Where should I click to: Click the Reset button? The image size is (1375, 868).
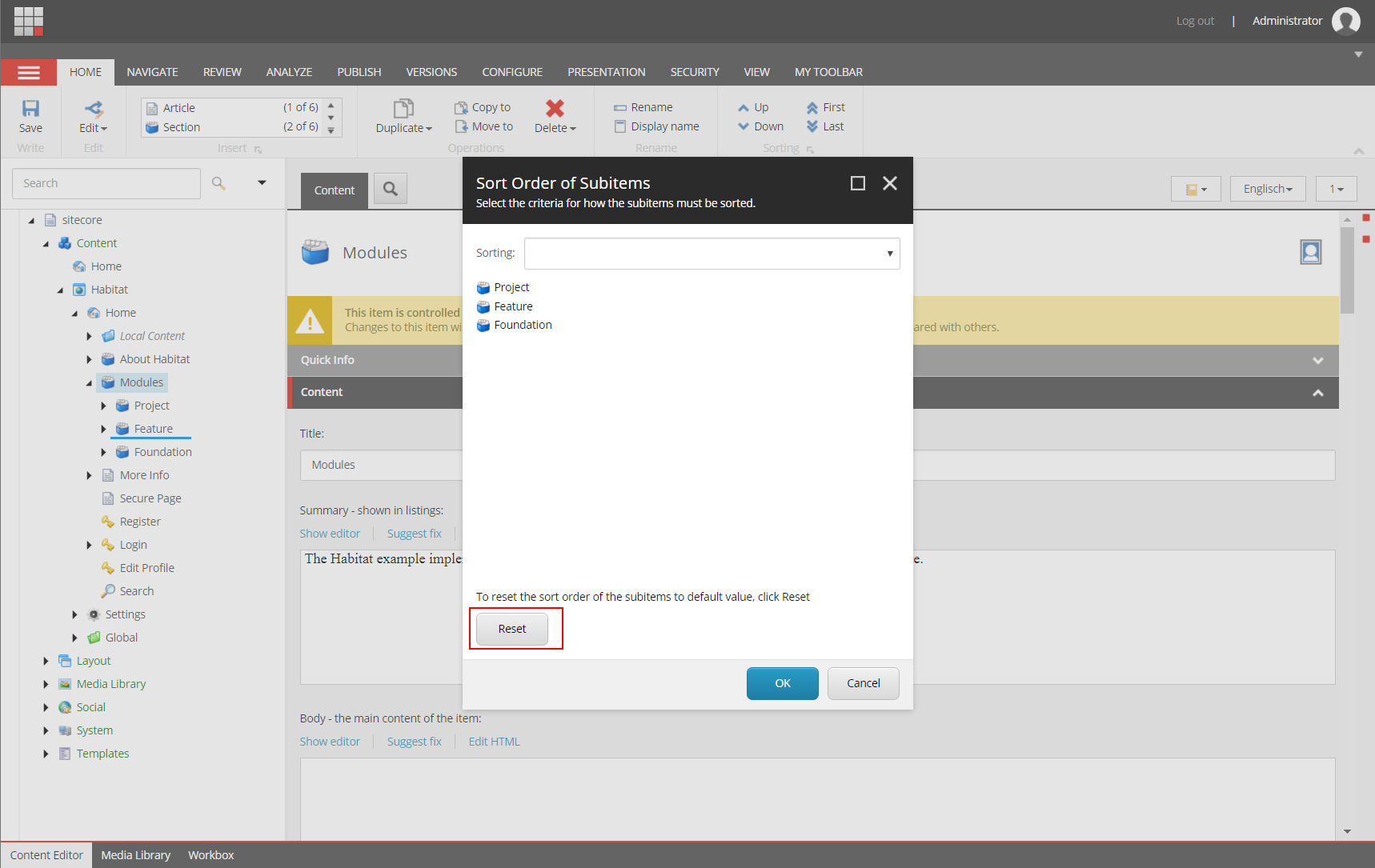tap(512, 629)
